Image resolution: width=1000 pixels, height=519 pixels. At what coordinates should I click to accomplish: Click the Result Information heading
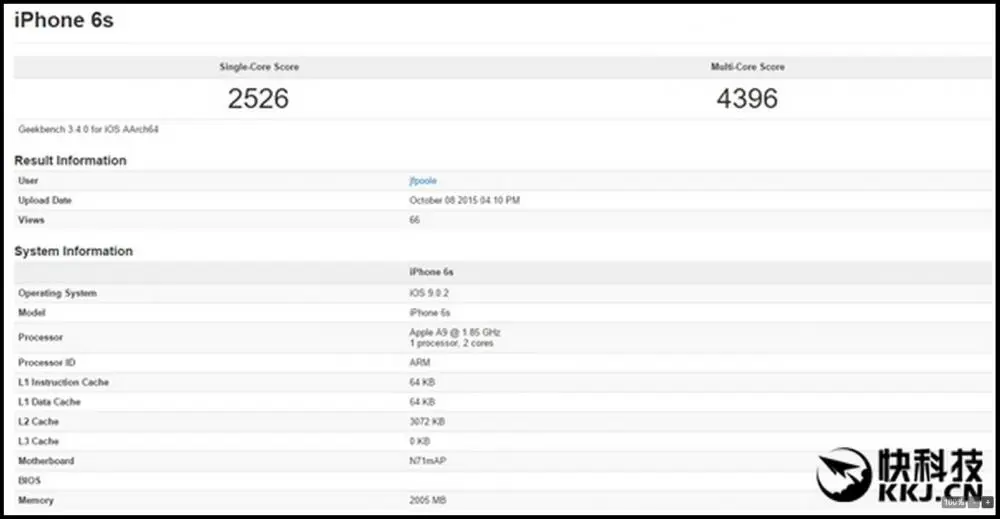tap(70, 161)
